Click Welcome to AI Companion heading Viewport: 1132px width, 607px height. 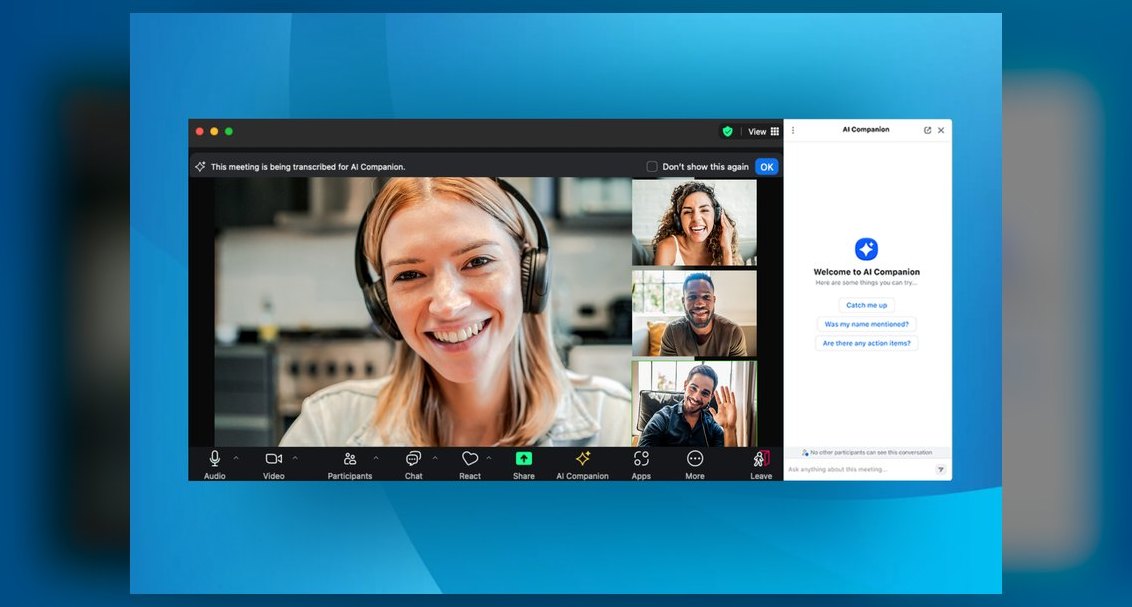coord(866,272)
